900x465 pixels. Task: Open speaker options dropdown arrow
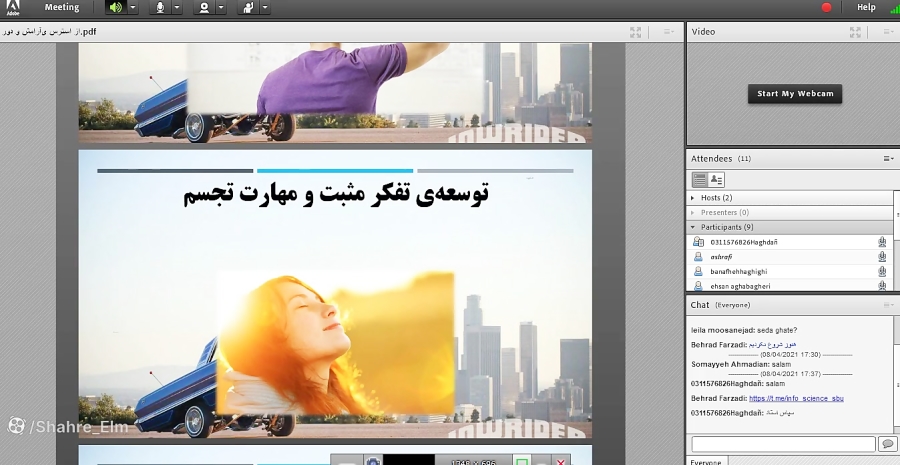coord(133,7)
